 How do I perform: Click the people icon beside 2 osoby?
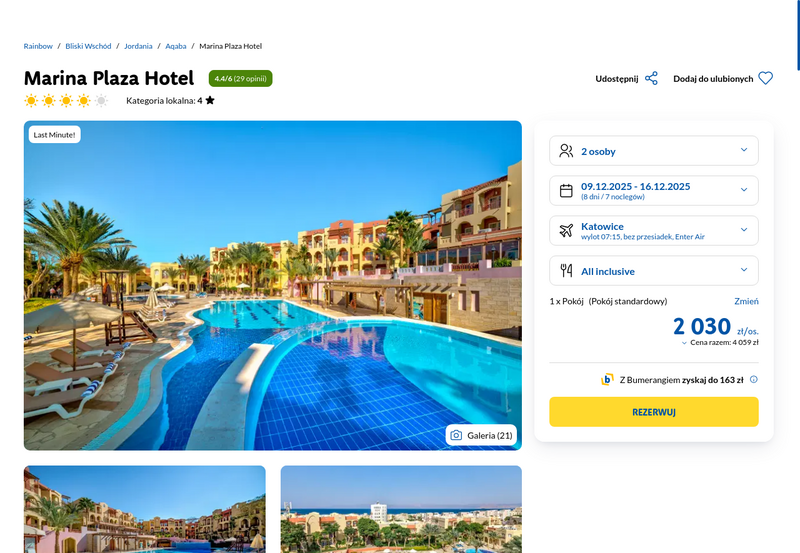[x=566, y=150]
